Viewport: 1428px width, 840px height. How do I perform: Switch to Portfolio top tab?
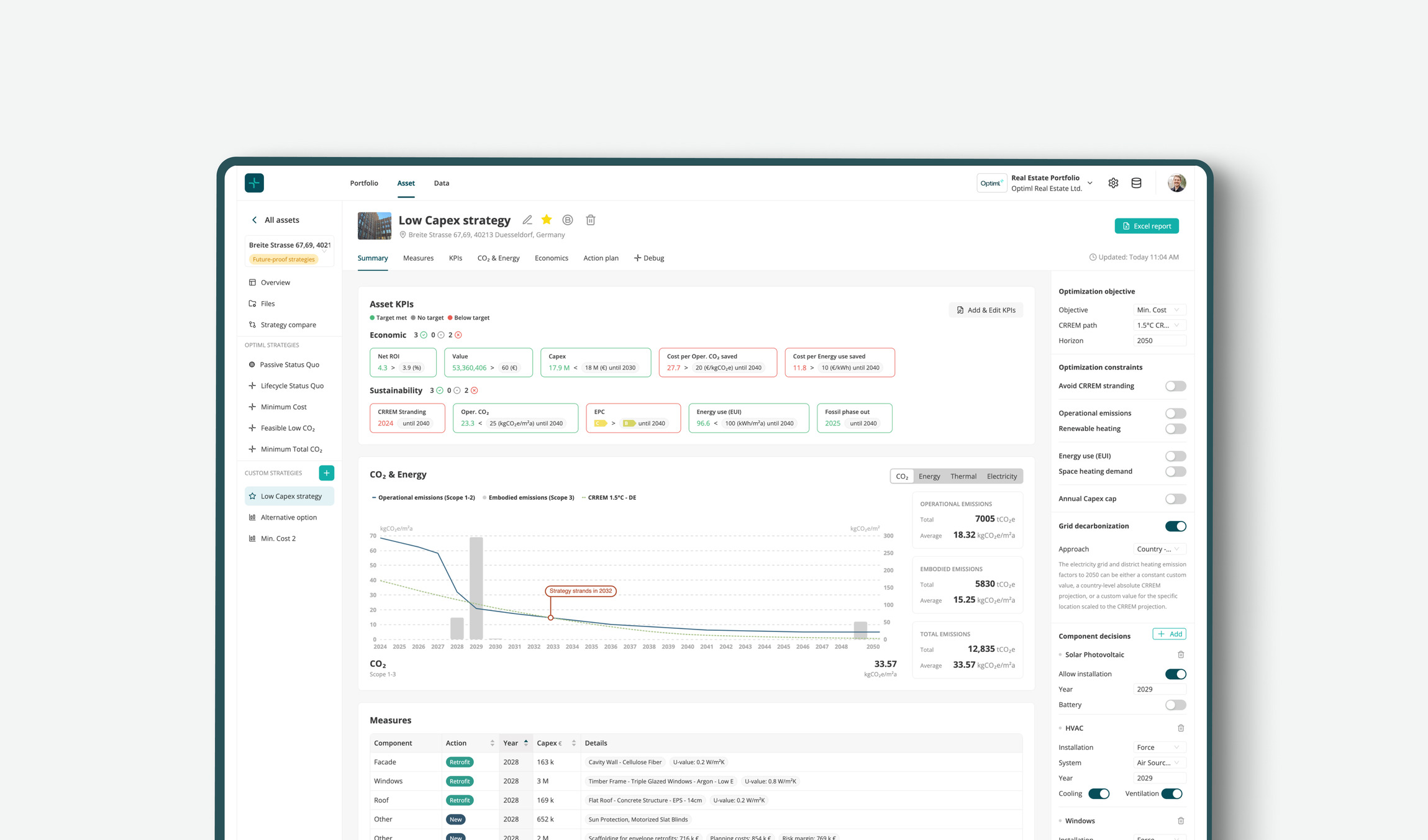(364, 183)
